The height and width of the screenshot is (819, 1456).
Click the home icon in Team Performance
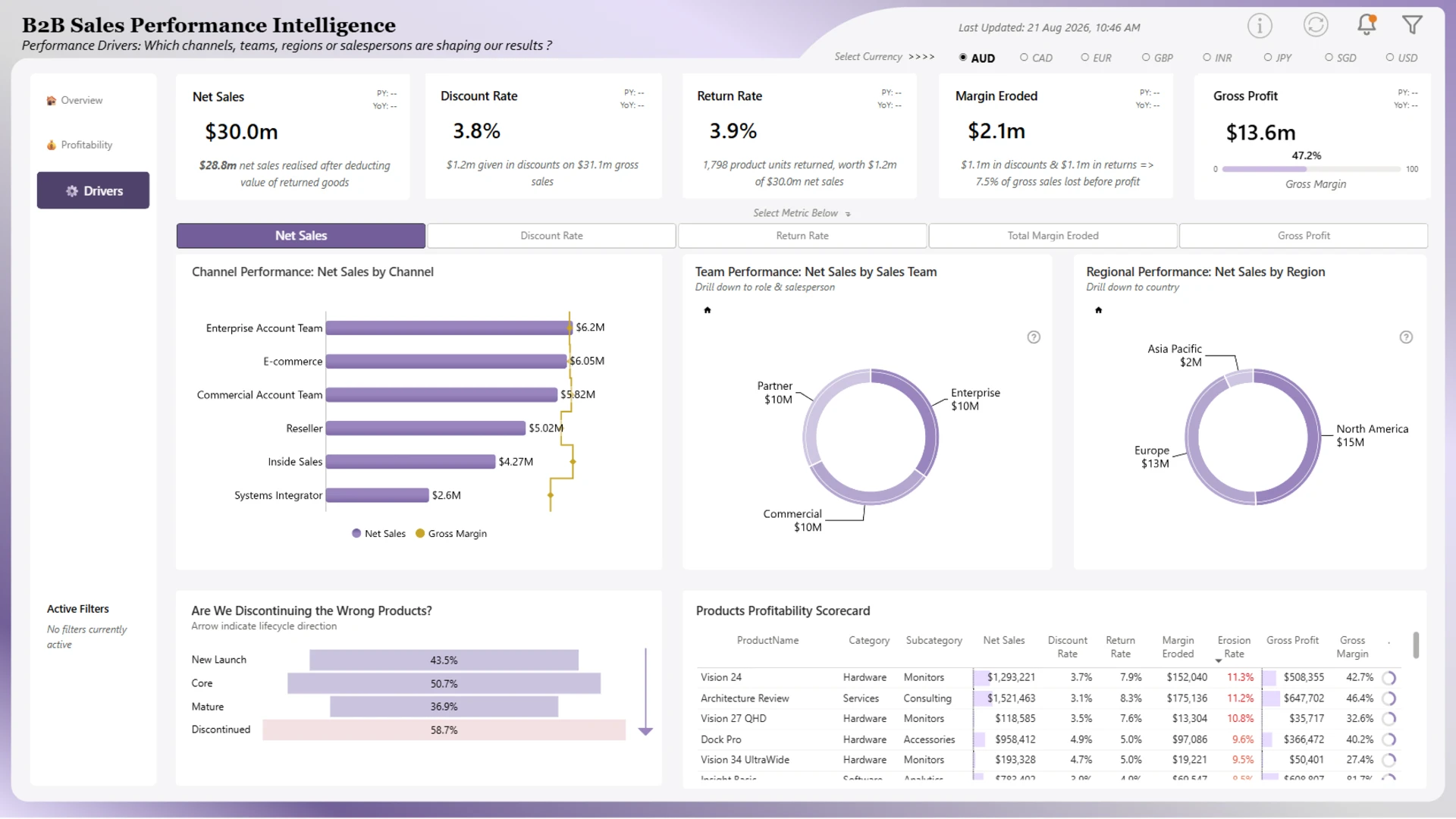tap(708, 310)
